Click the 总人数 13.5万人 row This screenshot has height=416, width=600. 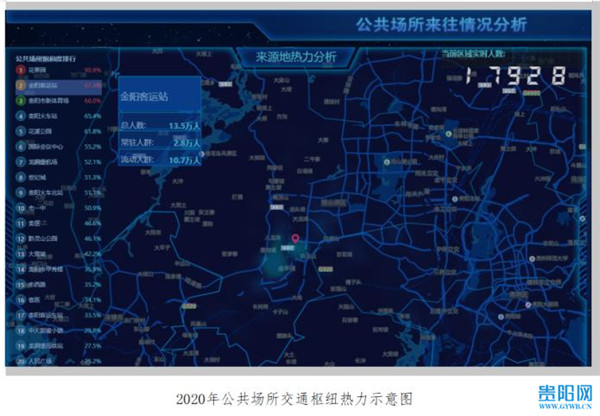click(160, 125)
